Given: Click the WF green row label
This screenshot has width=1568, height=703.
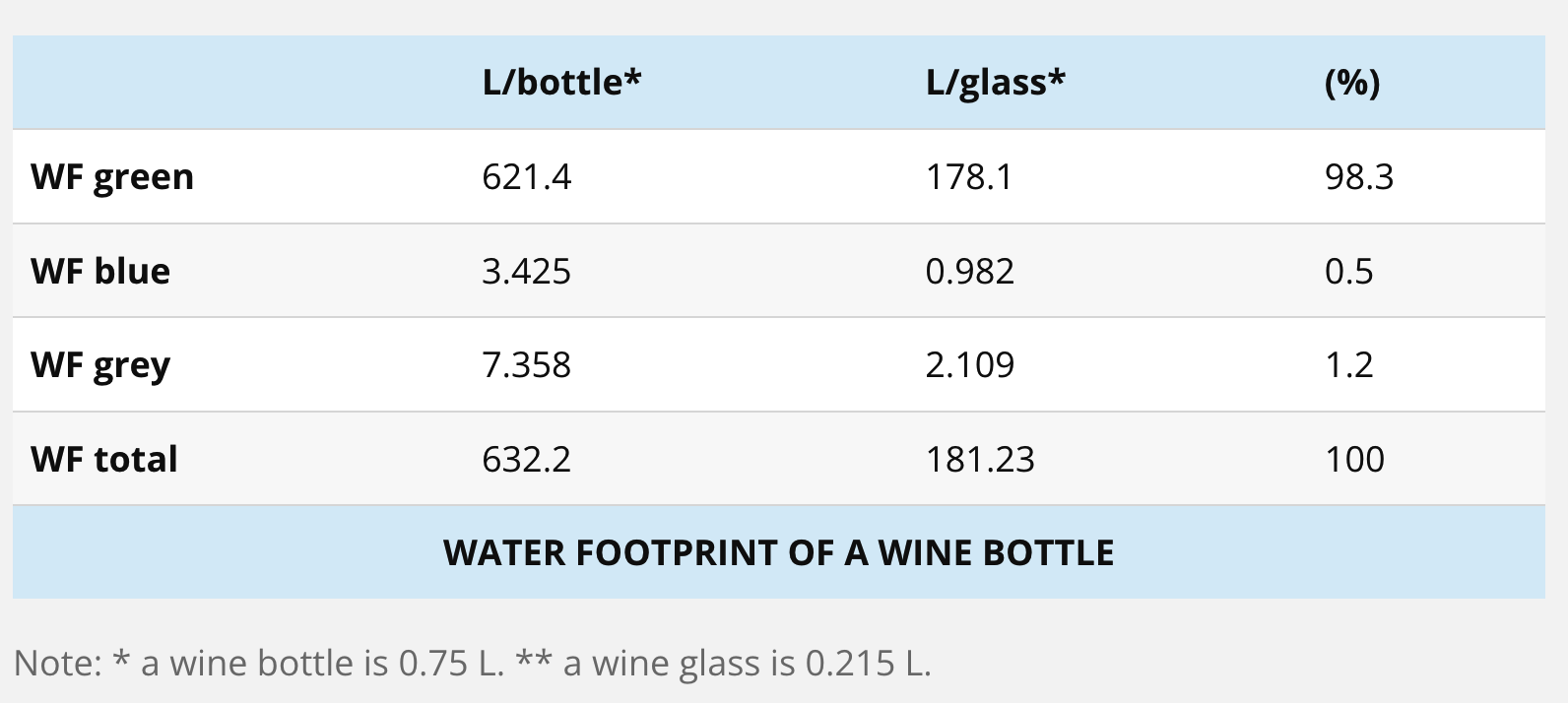Looking at the screenshot, I should [112, 177].
